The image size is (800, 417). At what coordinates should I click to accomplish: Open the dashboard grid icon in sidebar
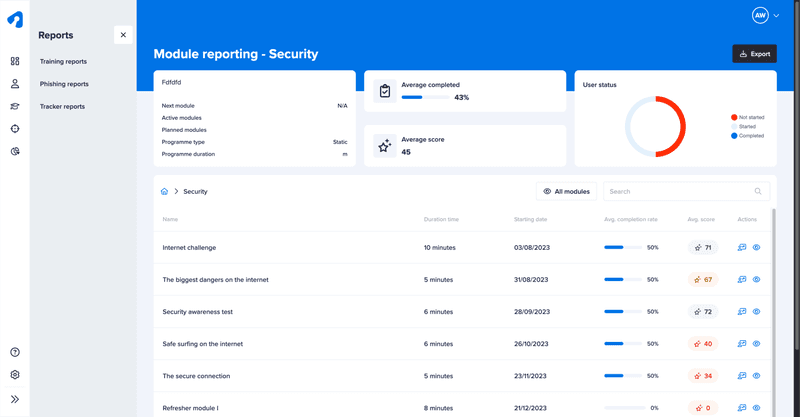pos(15,62)
